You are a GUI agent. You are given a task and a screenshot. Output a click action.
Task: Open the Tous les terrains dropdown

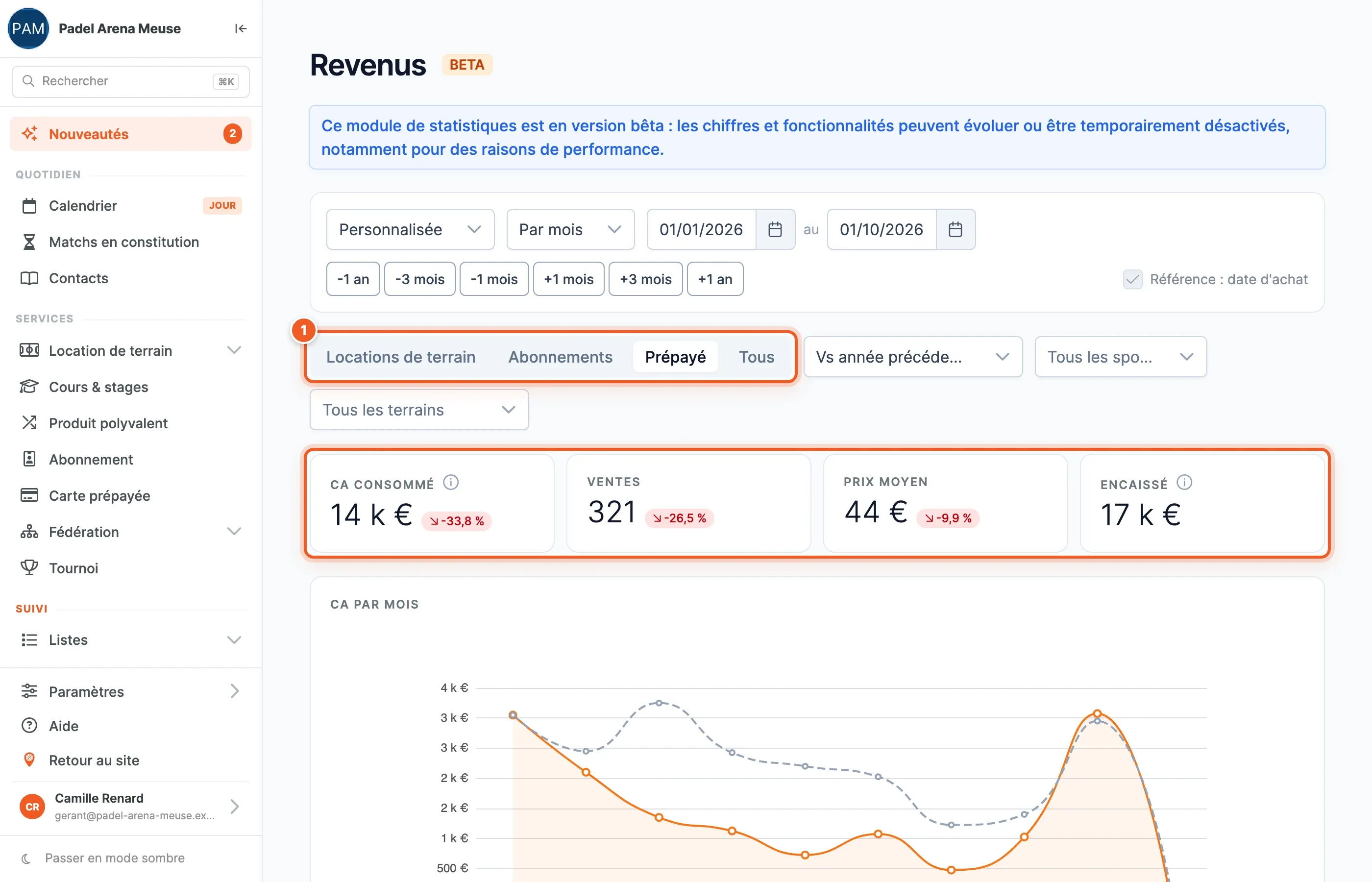tap(418, 410)
